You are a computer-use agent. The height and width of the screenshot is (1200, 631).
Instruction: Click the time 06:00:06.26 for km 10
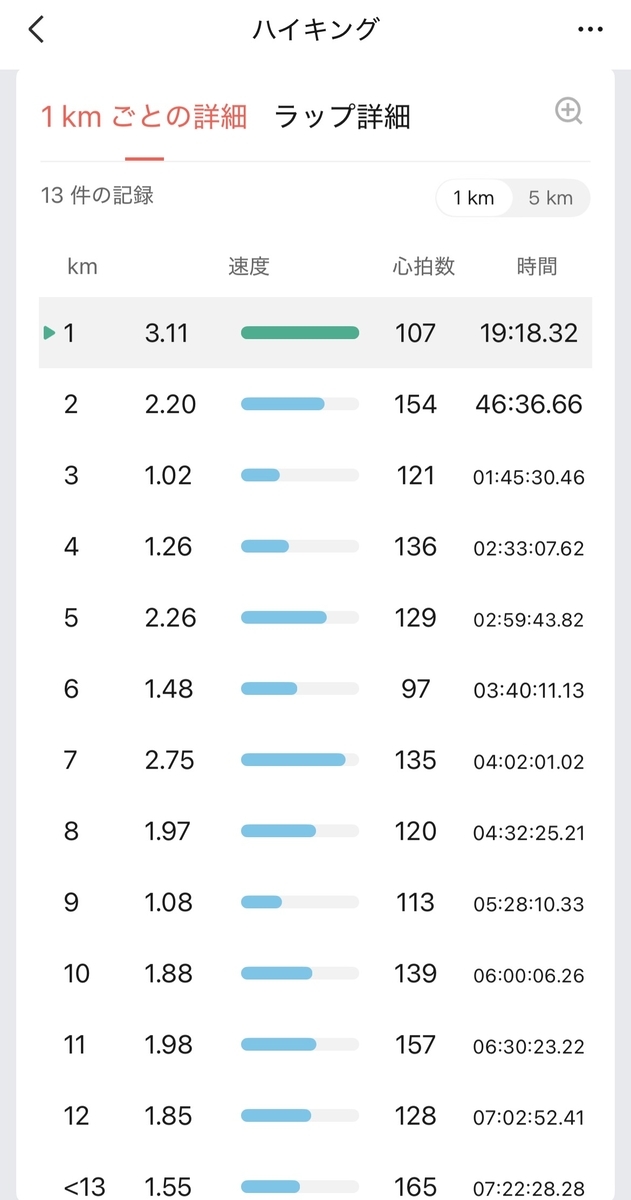[529, 975]
